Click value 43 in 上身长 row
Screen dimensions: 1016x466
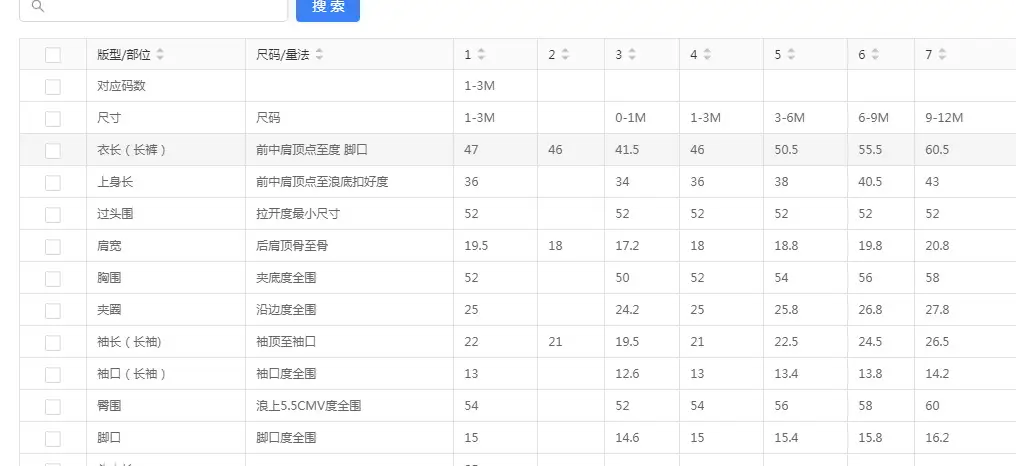pyautogui.click(x=932, y=182)
